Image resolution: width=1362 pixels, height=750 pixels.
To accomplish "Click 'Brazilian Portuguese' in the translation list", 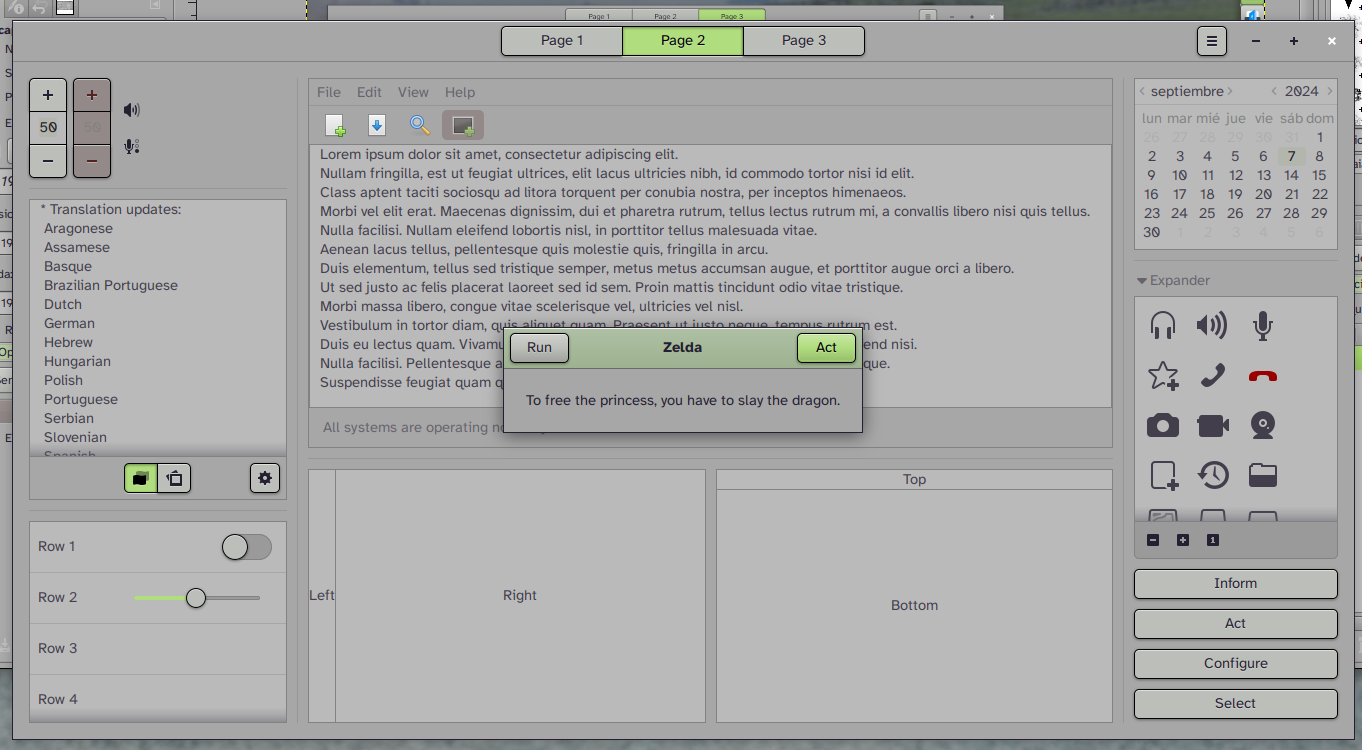I will [111, 285].
